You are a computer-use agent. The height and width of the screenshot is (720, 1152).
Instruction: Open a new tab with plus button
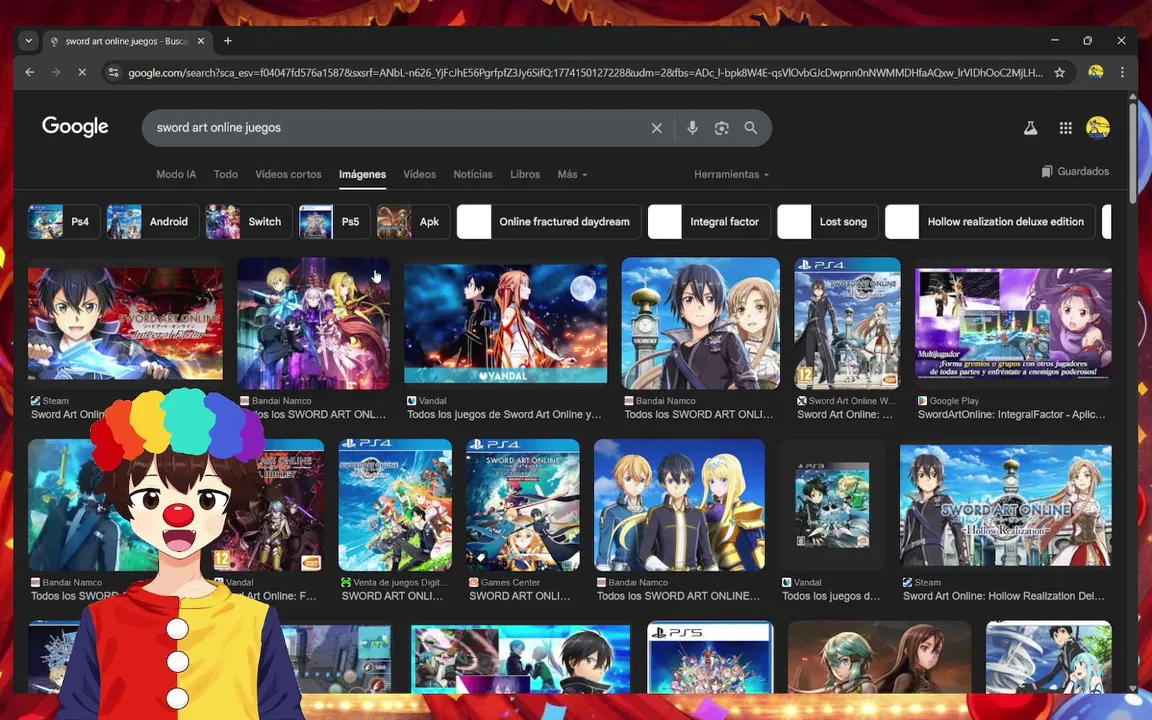tap(228, 41)
